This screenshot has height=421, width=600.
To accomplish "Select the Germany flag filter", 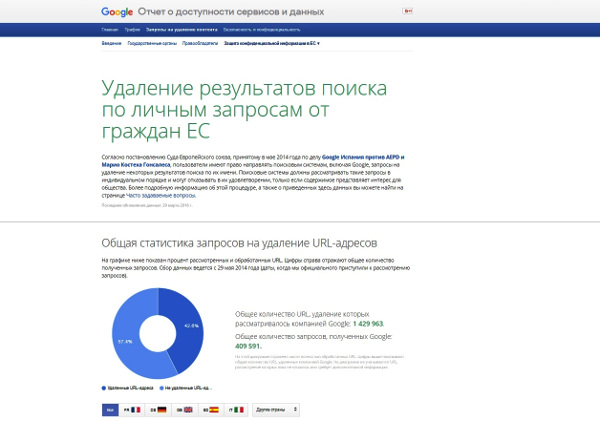I will (x=159, y=410).
